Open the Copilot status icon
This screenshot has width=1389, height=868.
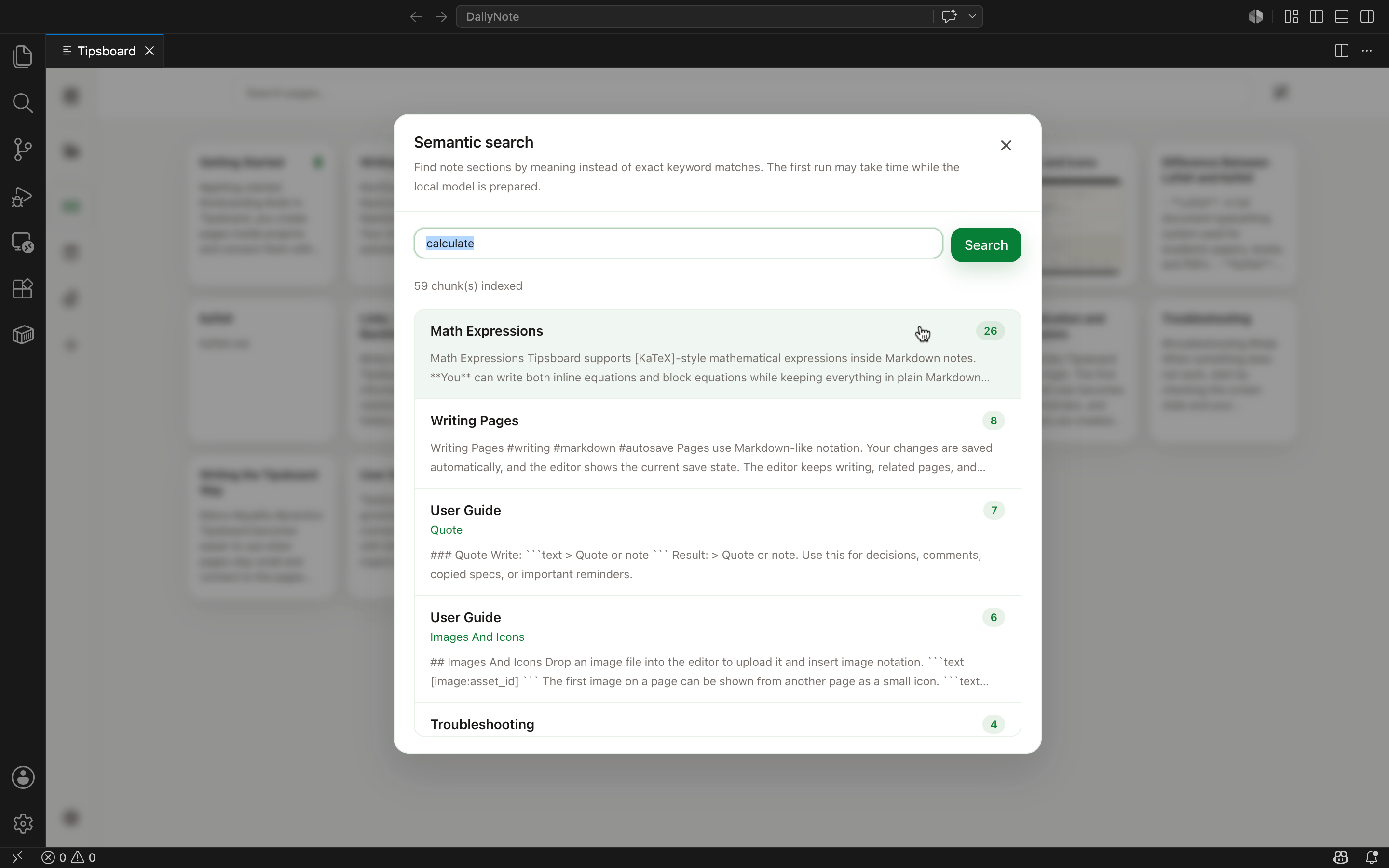pyautogui.click(x=1341, y=857)
